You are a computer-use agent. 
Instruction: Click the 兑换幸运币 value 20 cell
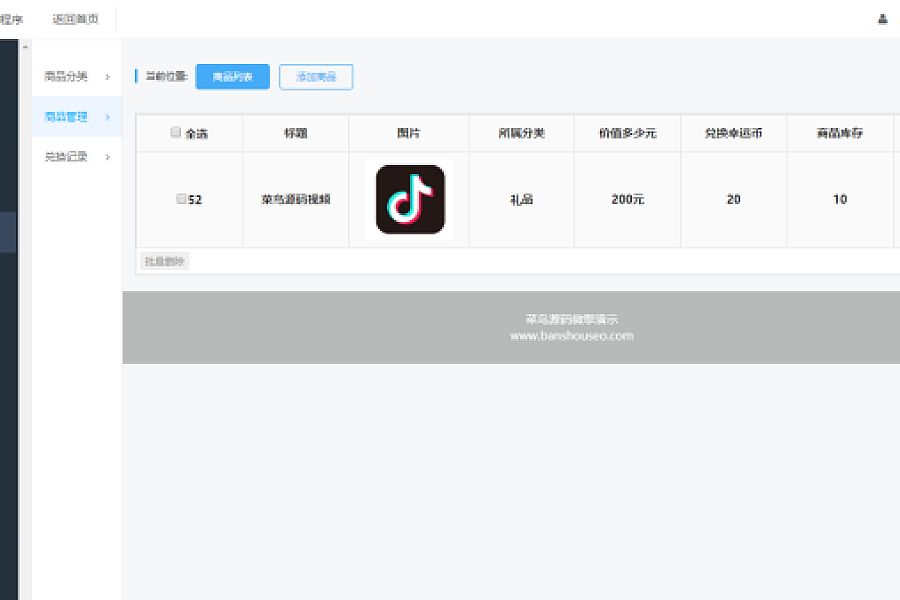coord(734,199)
